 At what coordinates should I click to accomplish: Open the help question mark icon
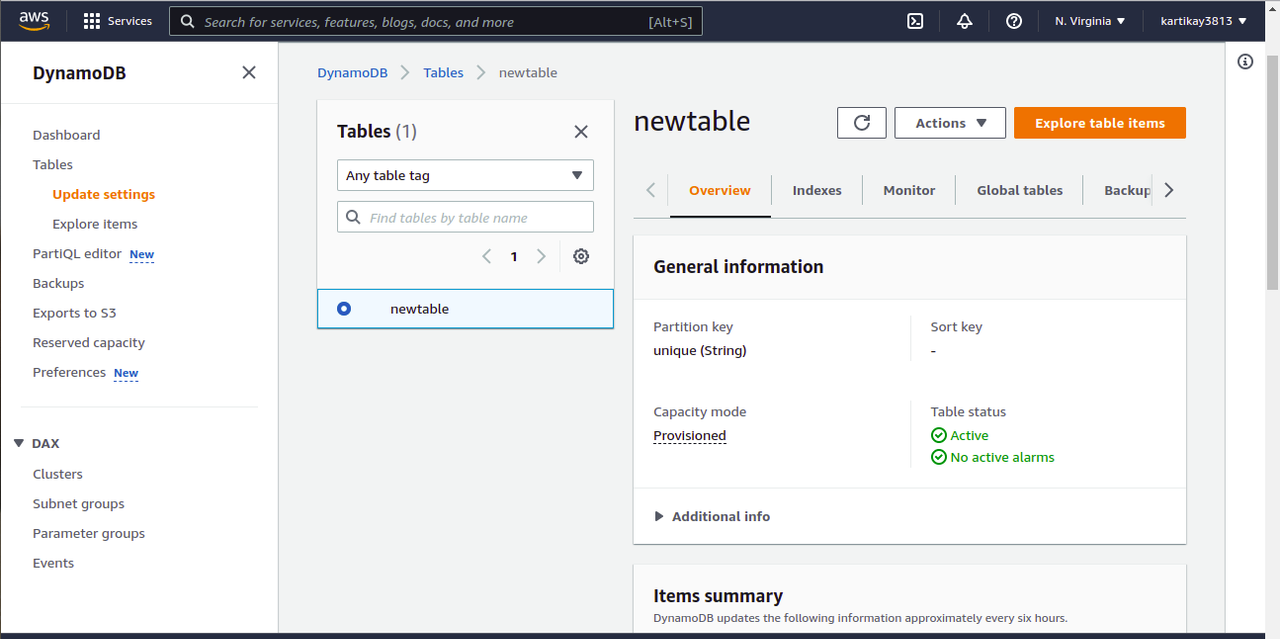click(1014, 21)
